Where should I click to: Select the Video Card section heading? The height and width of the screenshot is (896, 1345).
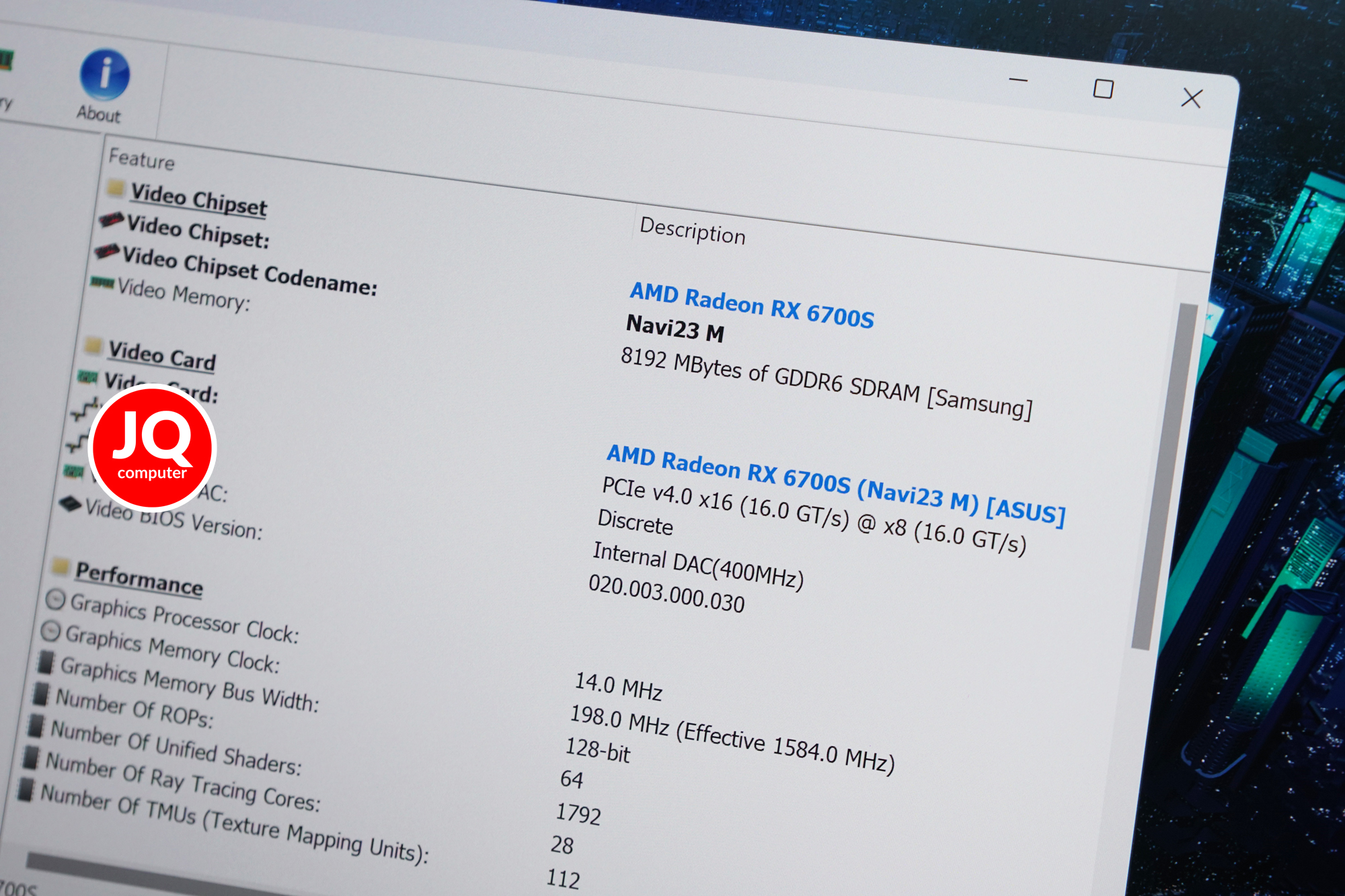(x=162, y=356)
